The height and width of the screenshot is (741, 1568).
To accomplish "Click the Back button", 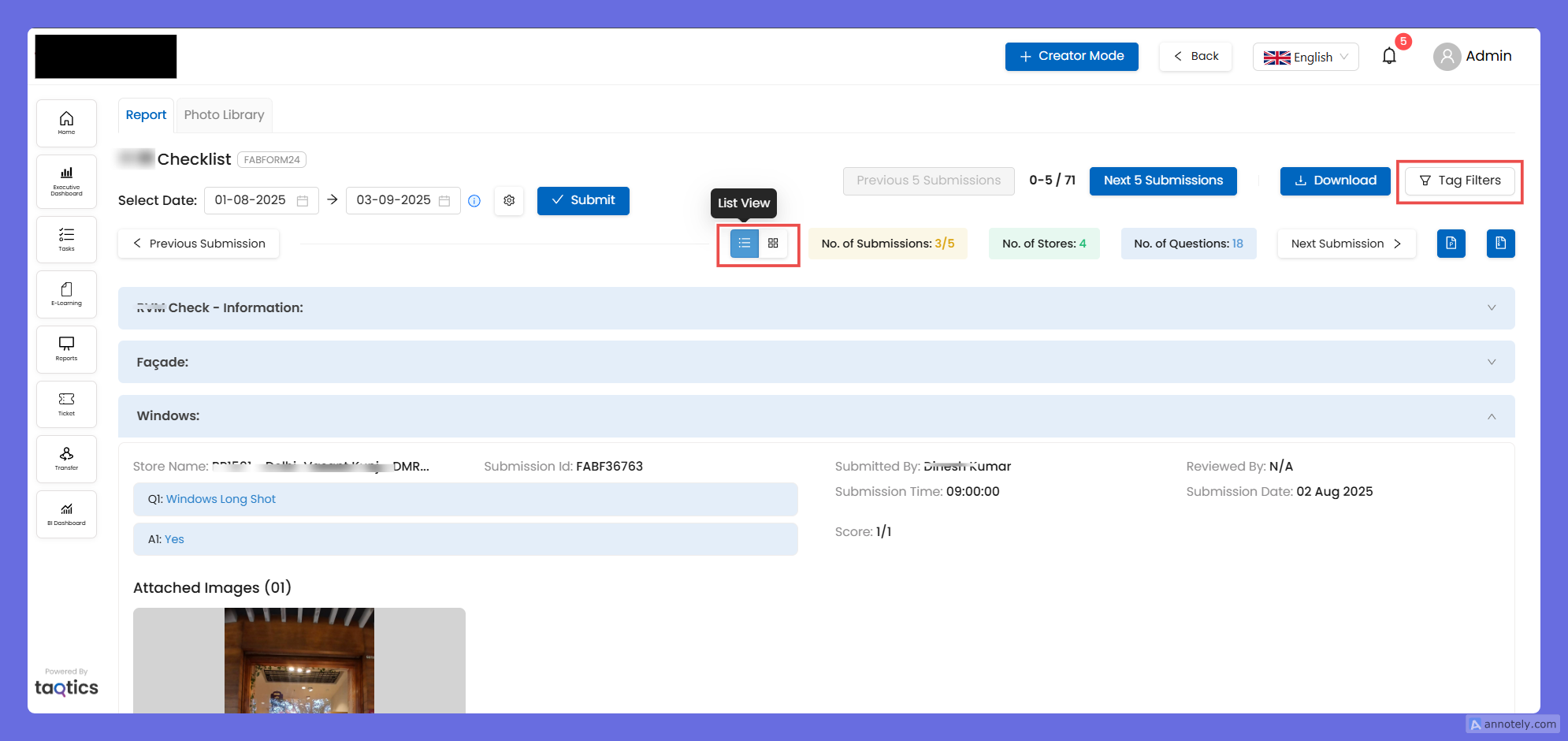I will tap(1195, 57).
